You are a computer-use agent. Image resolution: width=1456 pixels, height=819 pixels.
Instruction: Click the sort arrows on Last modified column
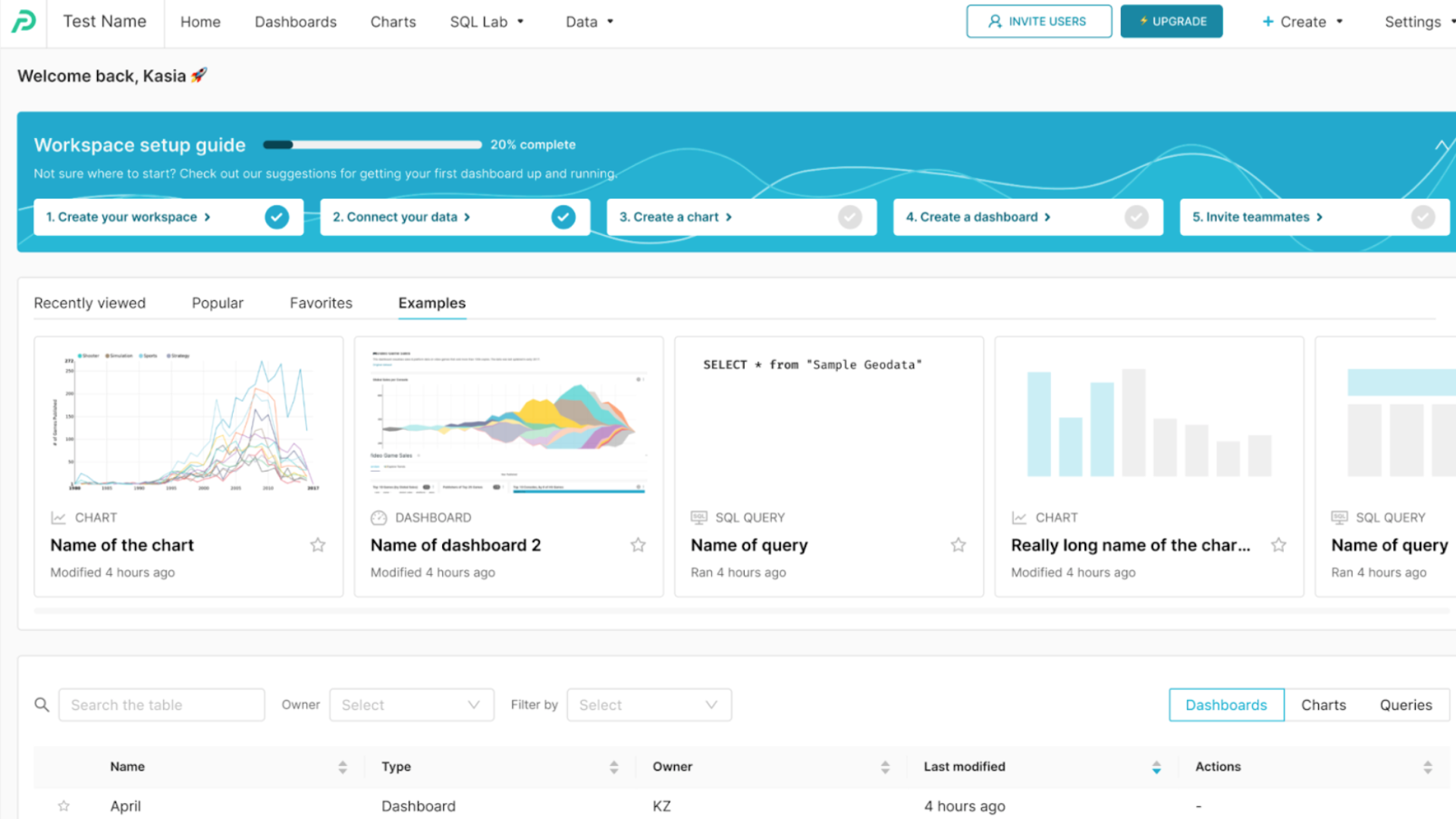pyautogui.click(x=1156, y=767)
